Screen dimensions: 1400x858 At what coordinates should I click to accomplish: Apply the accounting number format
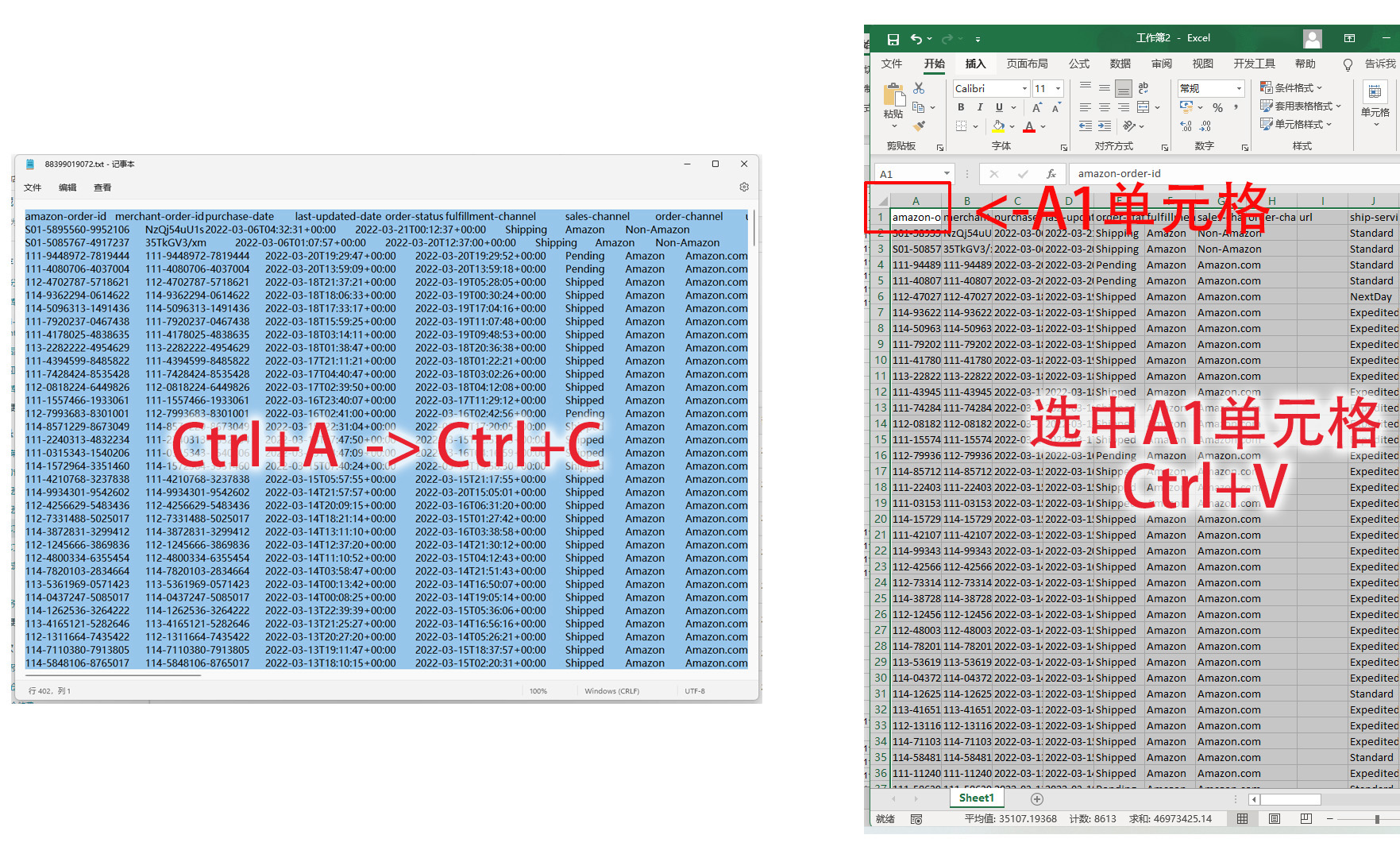point(1186,107)
